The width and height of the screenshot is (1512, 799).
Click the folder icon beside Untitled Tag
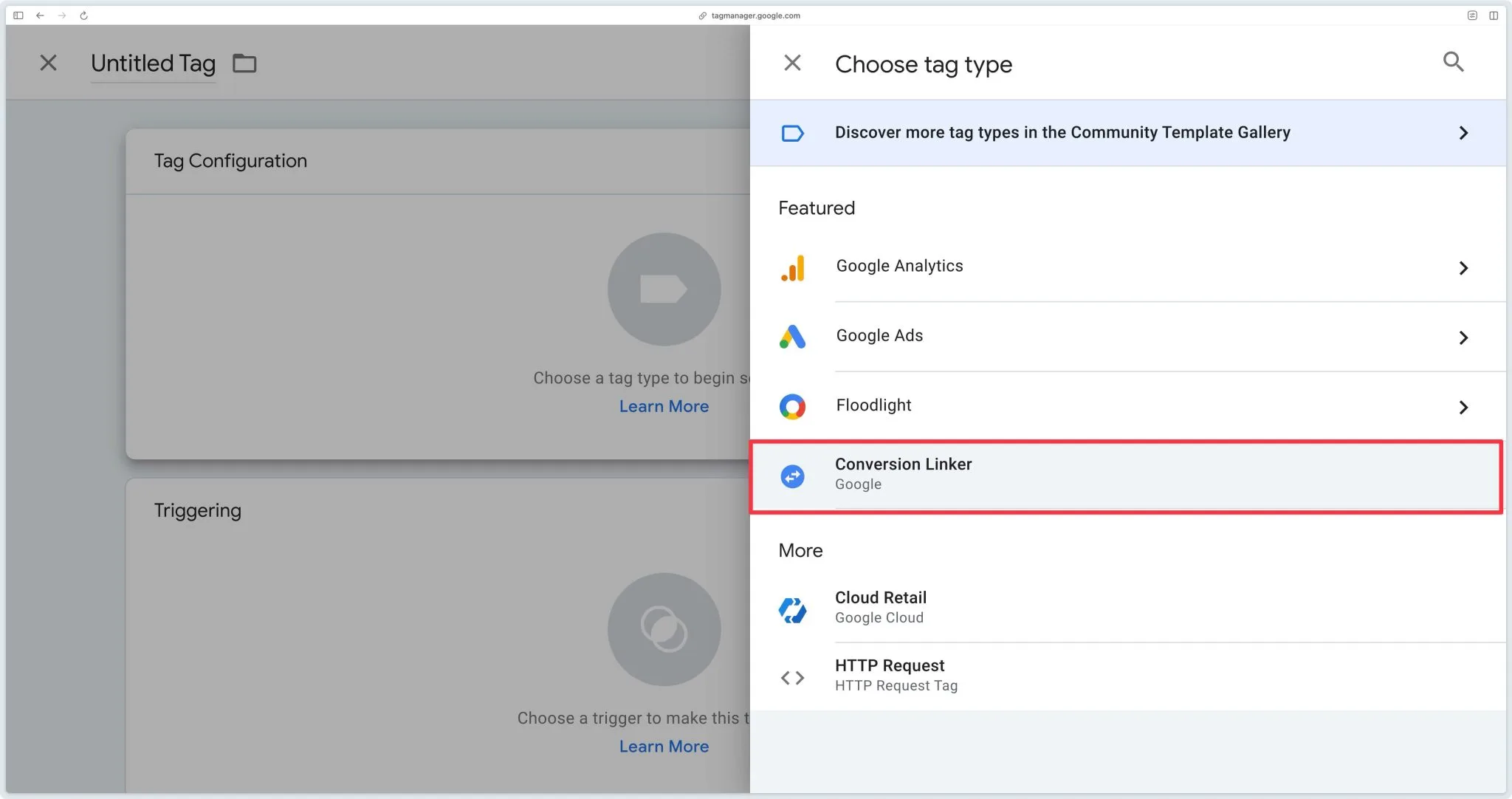coord(244,64)
